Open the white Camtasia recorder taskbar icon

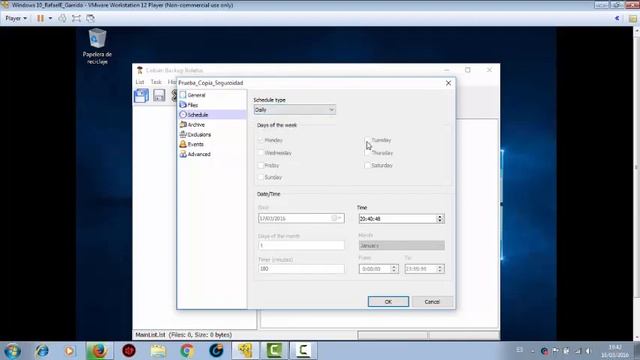point(303,351)
